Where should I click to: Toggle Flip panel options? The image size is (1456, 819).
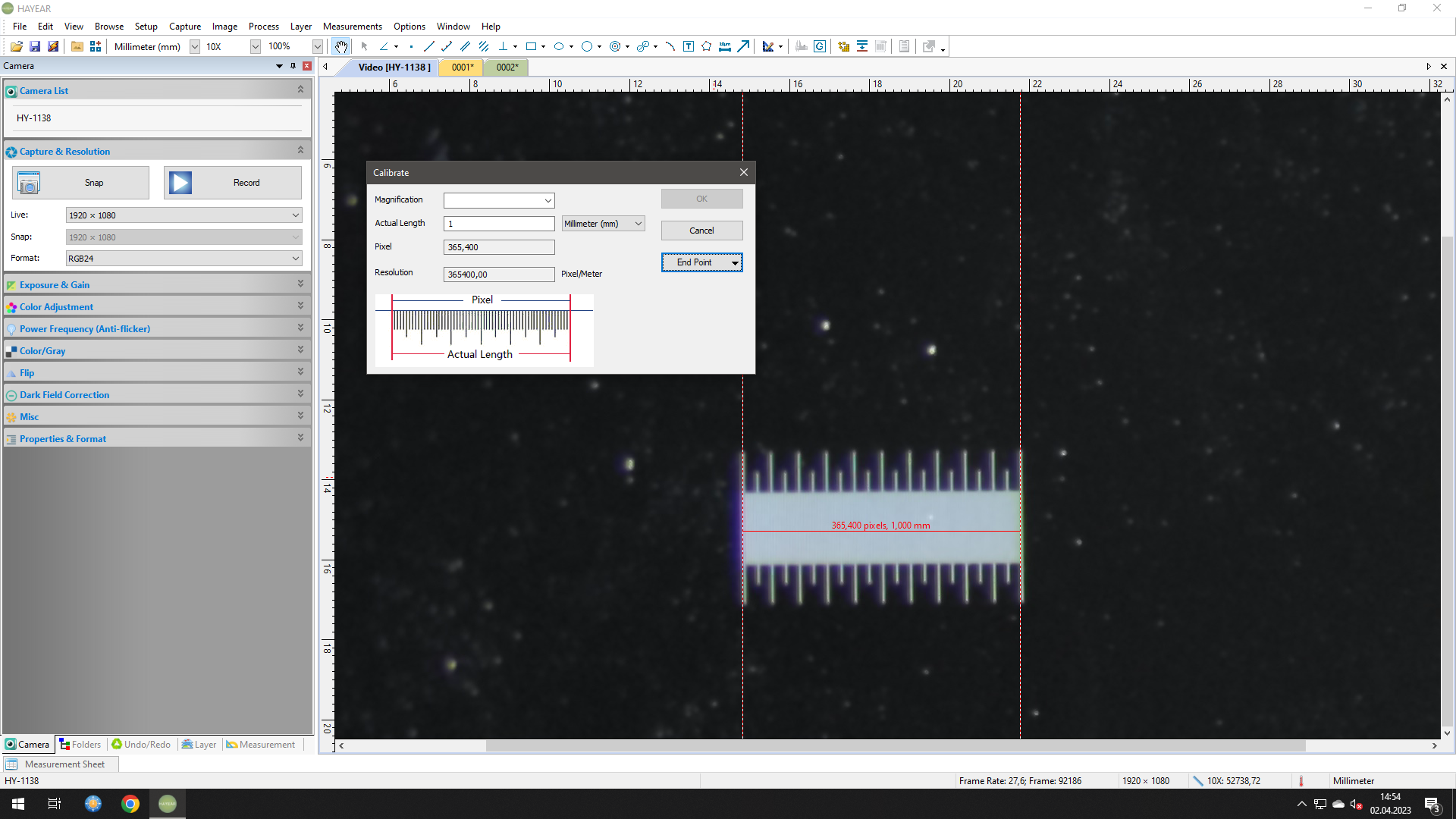300,372
